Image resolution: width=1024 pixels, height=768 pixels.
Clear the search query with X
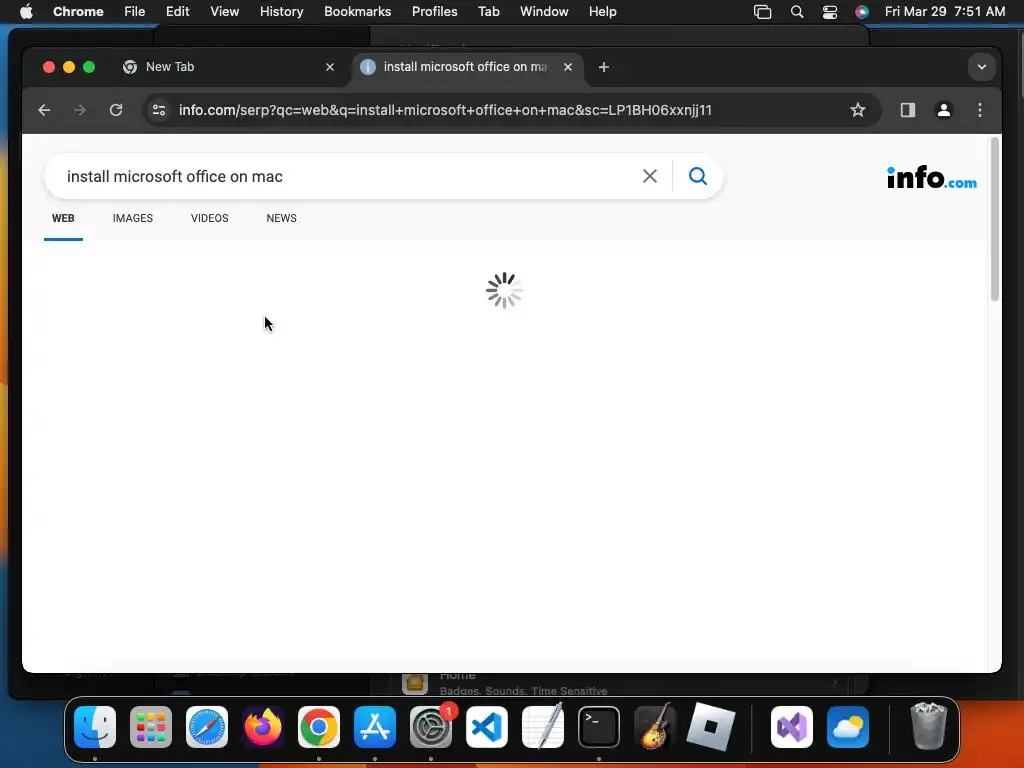(650, 176)
